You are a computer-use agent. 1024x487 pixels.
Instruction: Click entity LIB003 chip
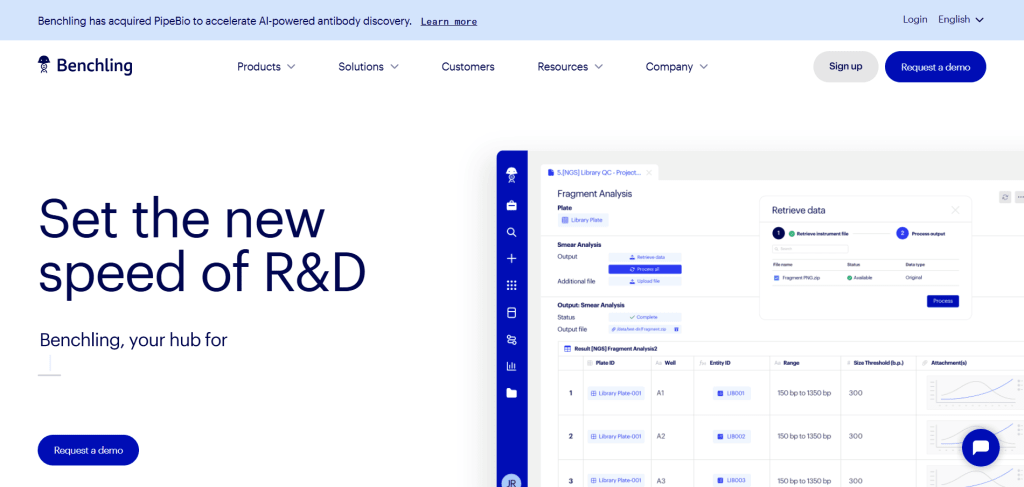[731, 480]
